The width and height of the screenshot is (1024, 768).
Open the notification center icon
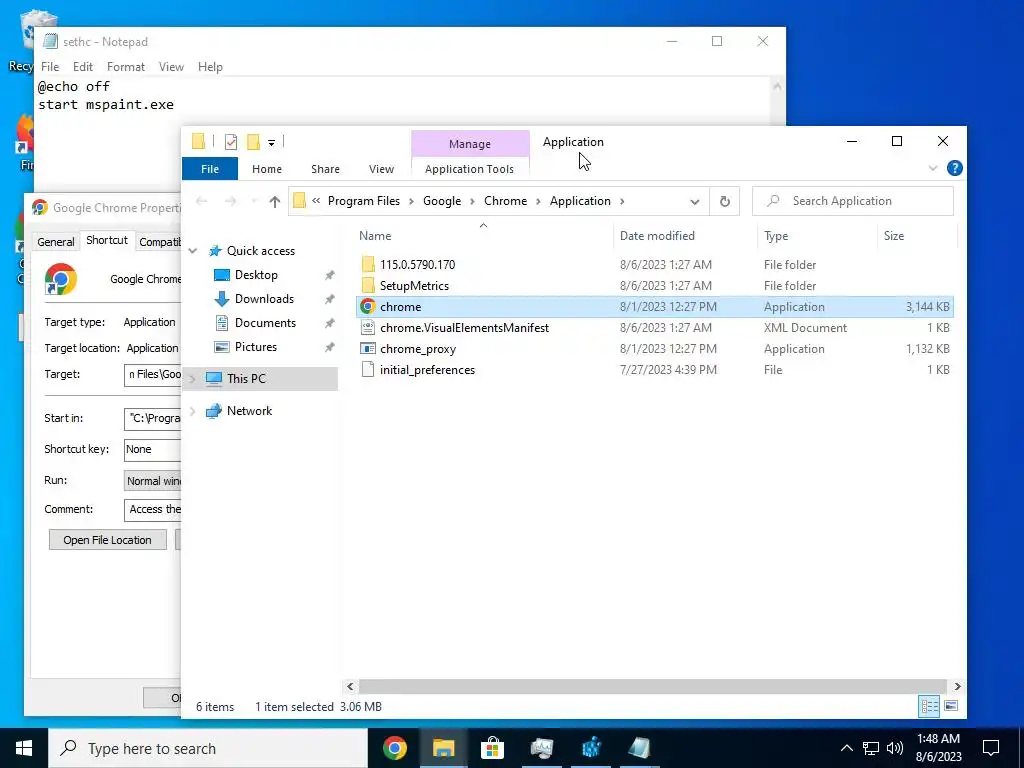click(991, 748)
